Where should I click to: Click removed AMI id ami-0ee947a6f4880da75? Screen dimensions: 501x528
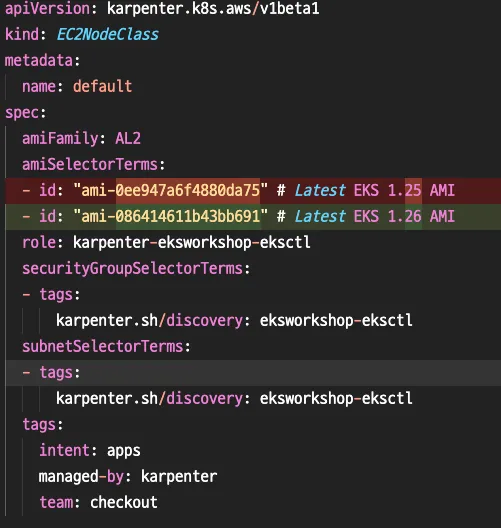pyautogui.click(x=171, y=190)
